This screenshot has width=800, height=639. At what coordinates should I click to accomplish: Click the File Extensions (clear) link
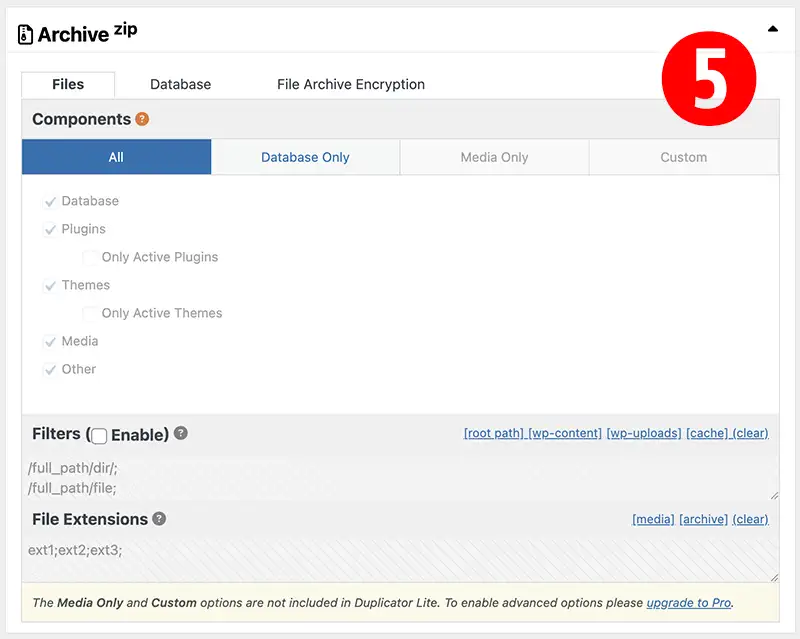tap(751, 519)
